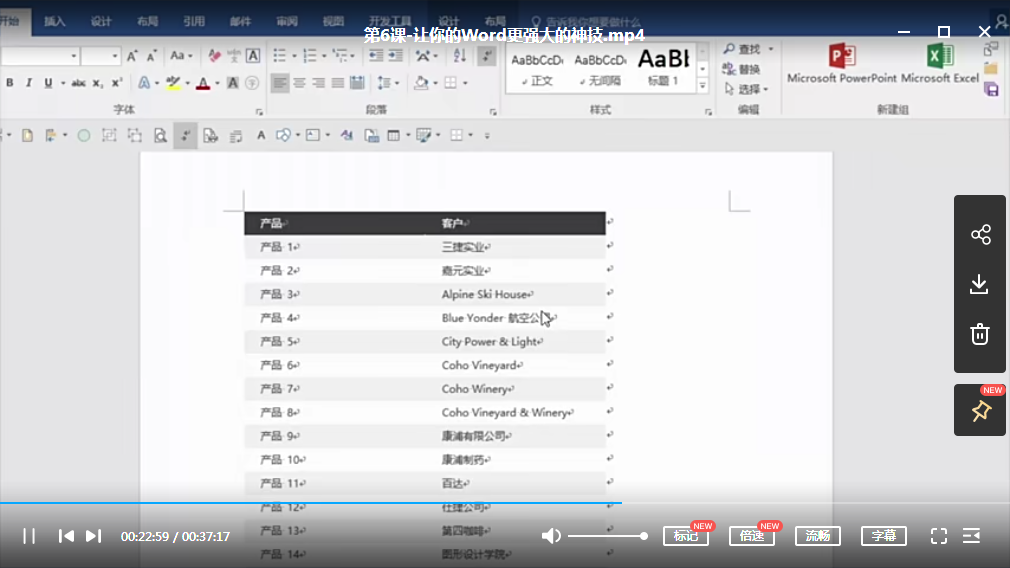
Task: Open the Select (选择) menu
Action: tap(746, 89)
